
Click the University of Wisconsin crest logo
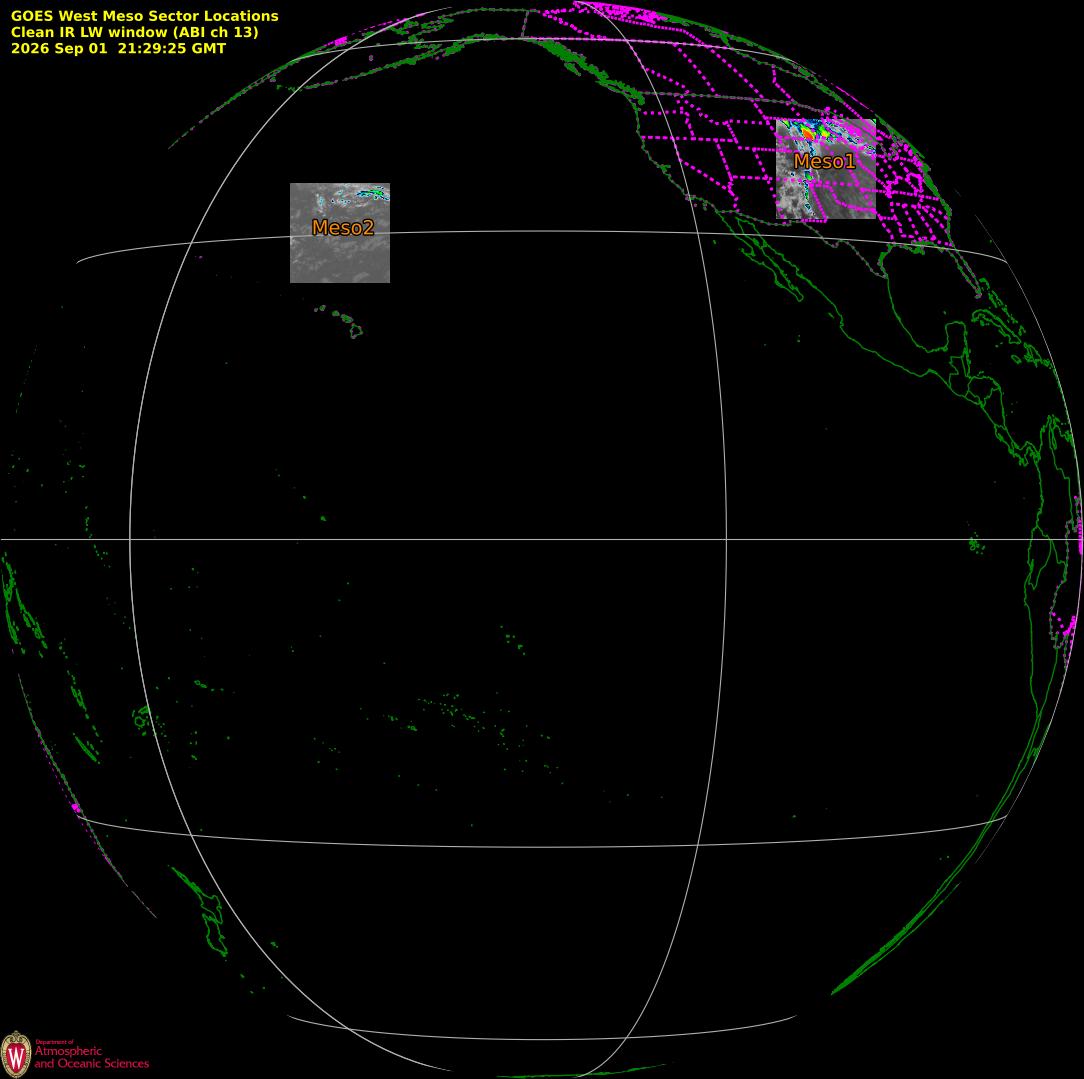pos(16,1054)
